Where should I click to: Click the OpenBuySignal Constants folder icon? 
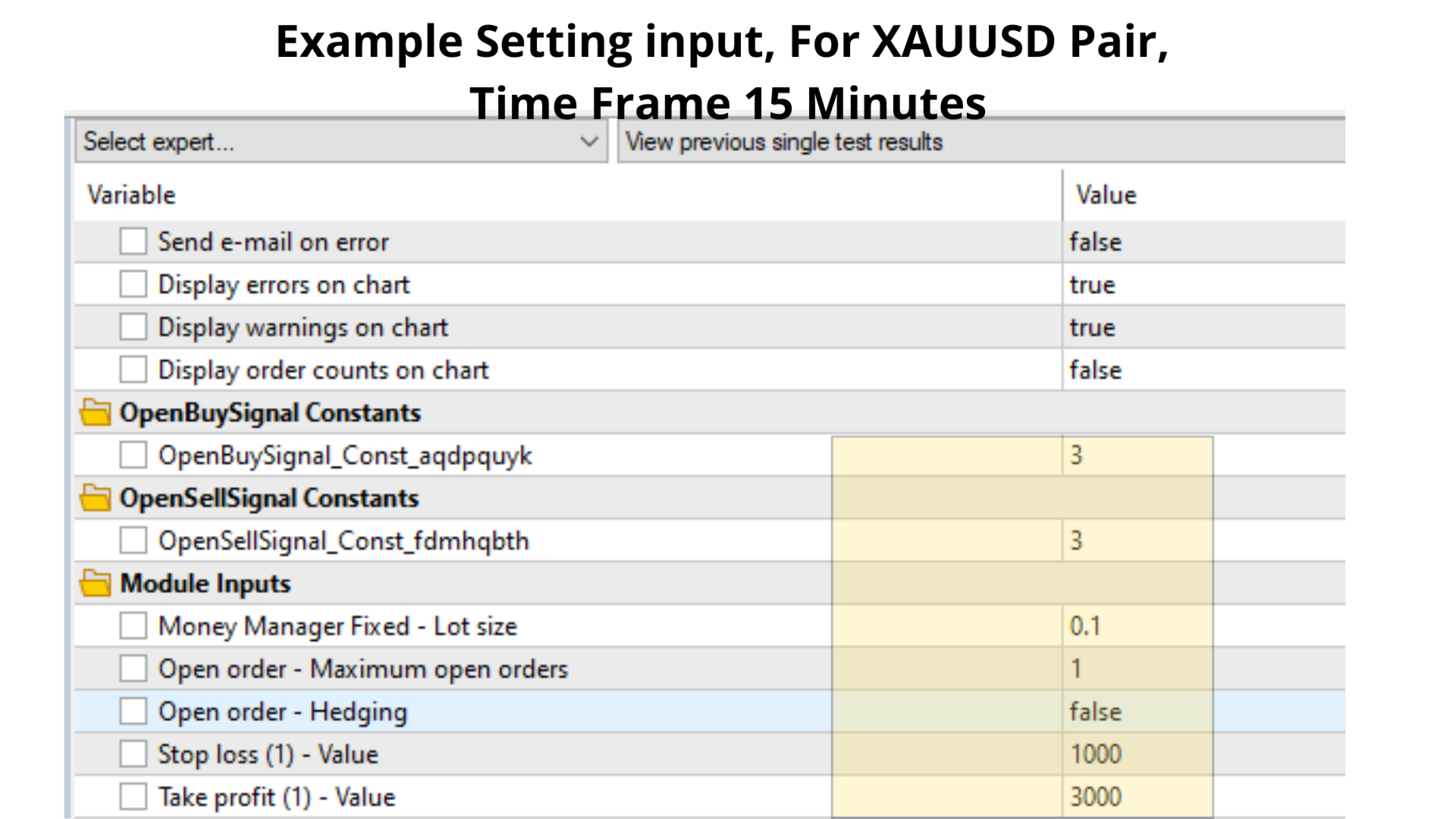96,413
